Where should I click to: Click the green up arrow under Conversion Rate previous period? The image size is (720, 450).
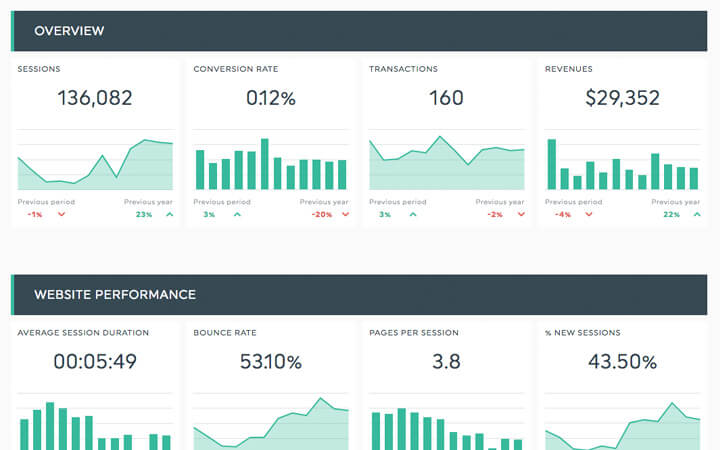237,214
